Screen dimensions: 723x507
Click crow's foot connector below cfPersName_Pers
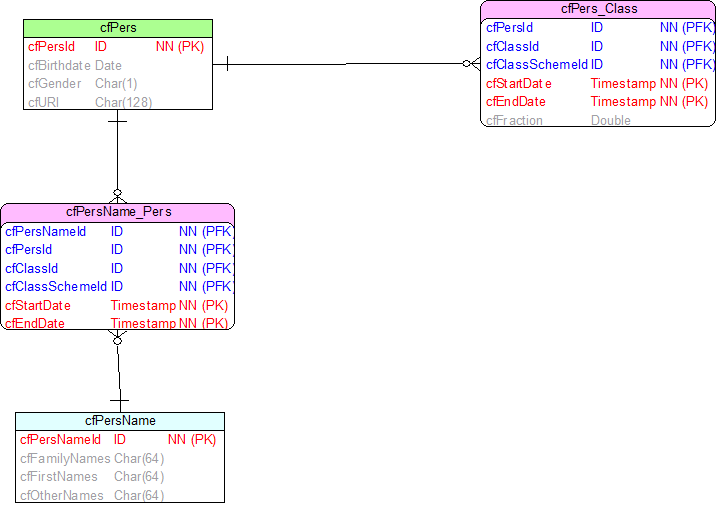click(x=118, y=337)
